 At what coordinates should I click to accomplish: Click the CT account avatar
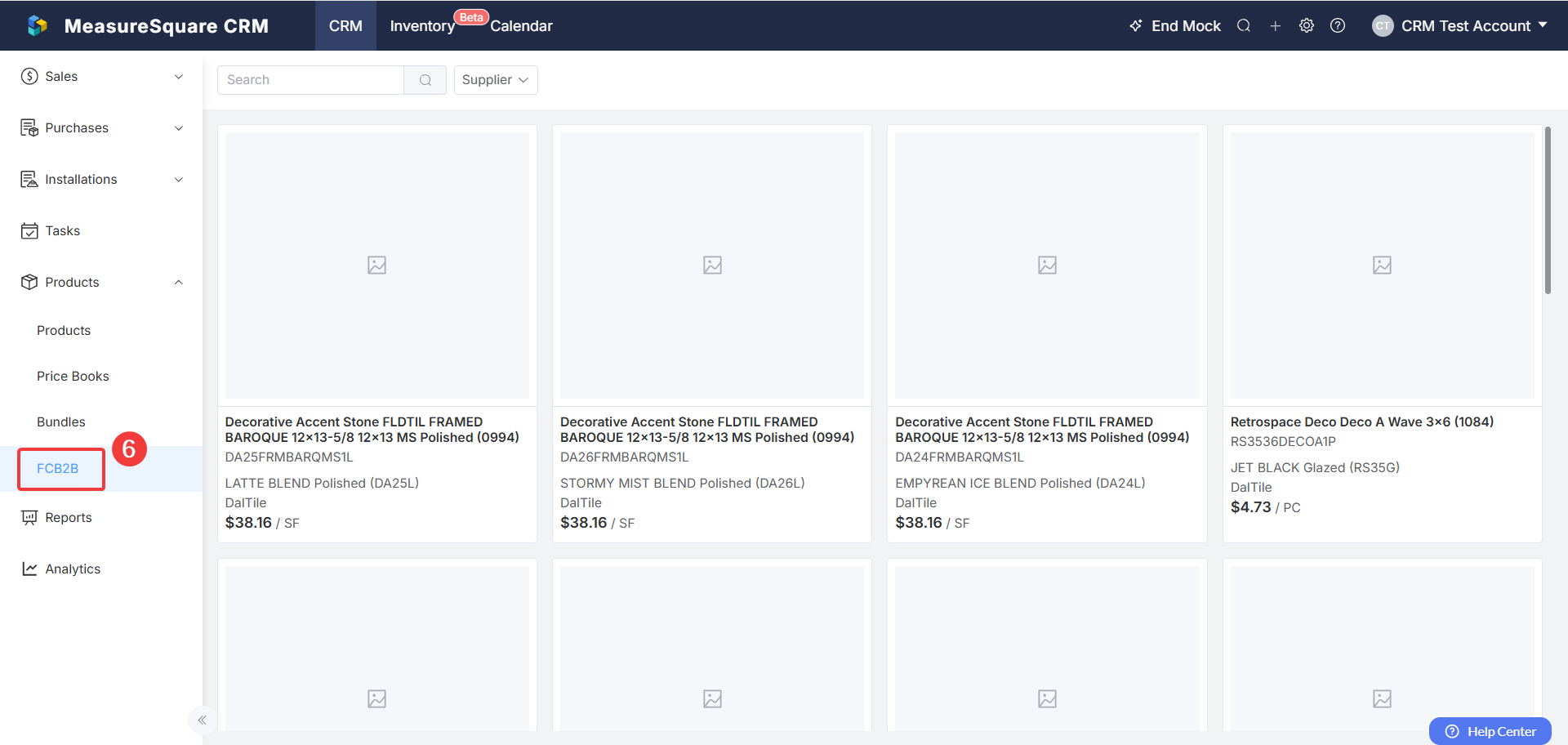(1383, 25)
